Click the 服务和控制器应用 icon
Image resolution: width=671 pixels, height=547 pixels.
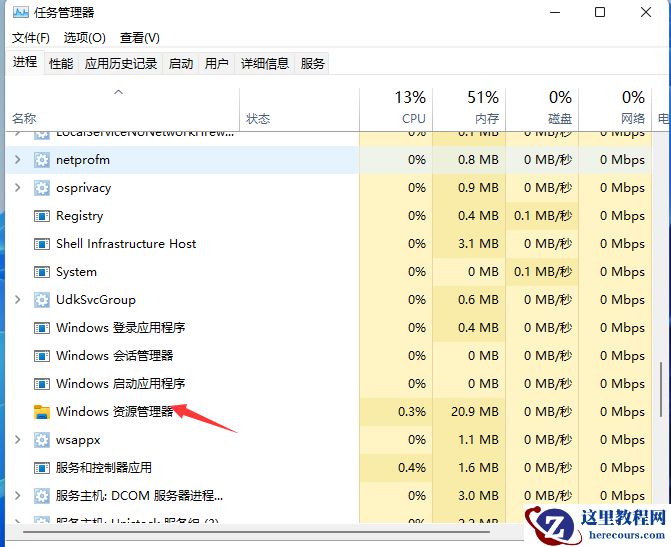(42, 468)
